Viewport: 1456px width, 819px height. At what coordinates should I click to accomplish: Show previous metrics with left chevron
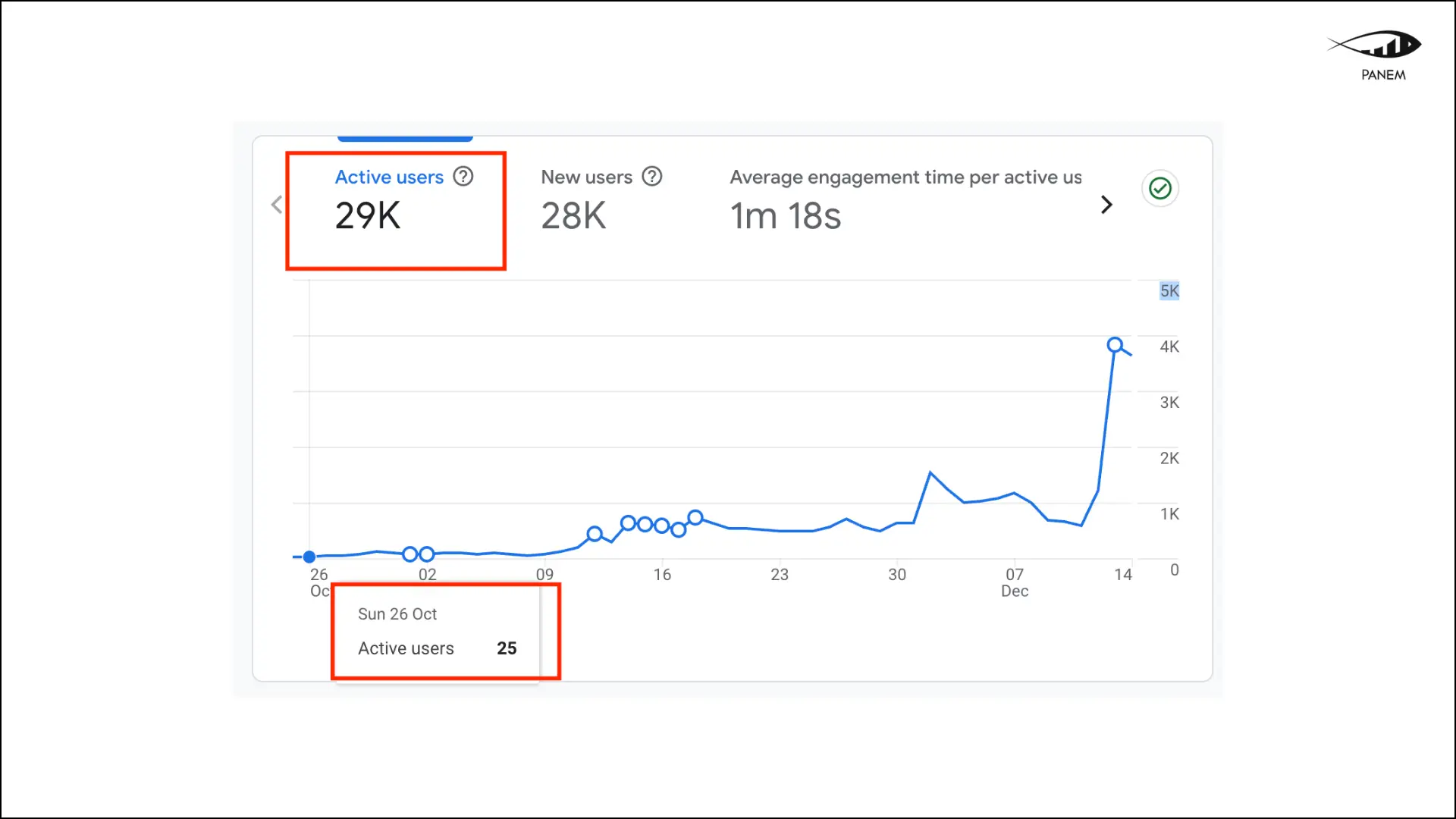tap(277, 205)
